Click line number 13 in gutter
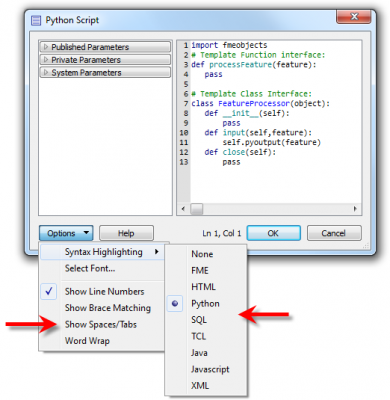The height and width of the screenshot is (400, 390). 184,162
